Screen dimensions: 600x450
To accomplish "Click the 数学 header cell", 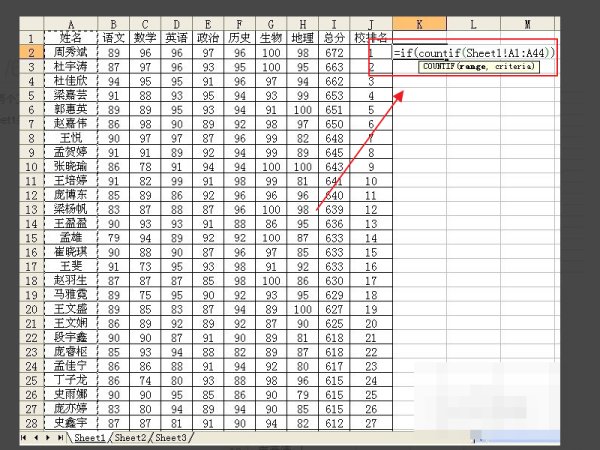I will (x=145, y=38).
